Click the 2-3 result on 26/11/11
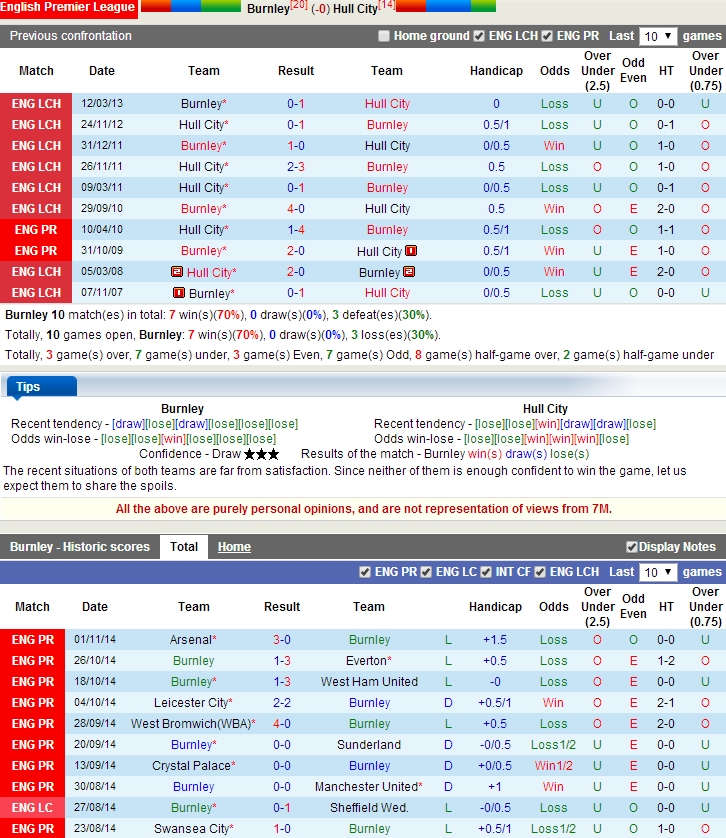The image size is (726, 838). pyautogui.click(x=296, y=167)
